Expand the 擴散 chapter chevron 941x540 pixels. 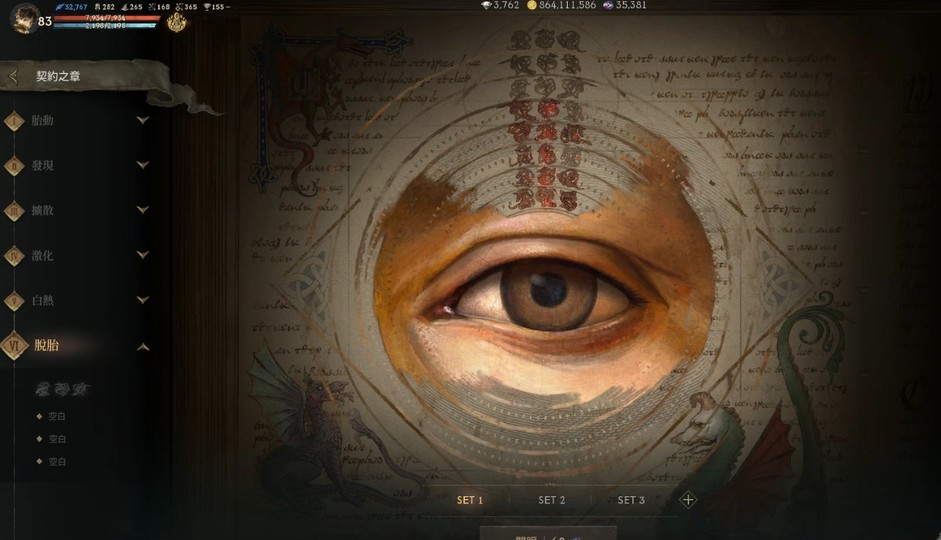(143, 210)
